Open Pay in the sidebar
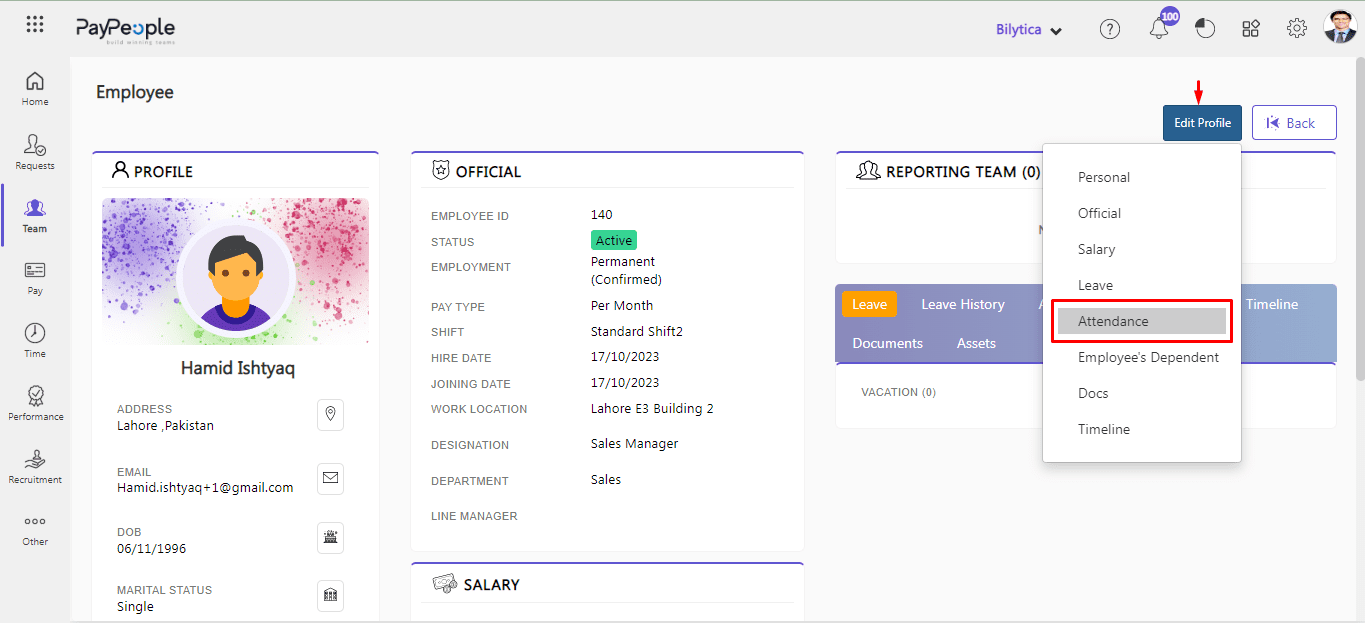 click(35, 278)
